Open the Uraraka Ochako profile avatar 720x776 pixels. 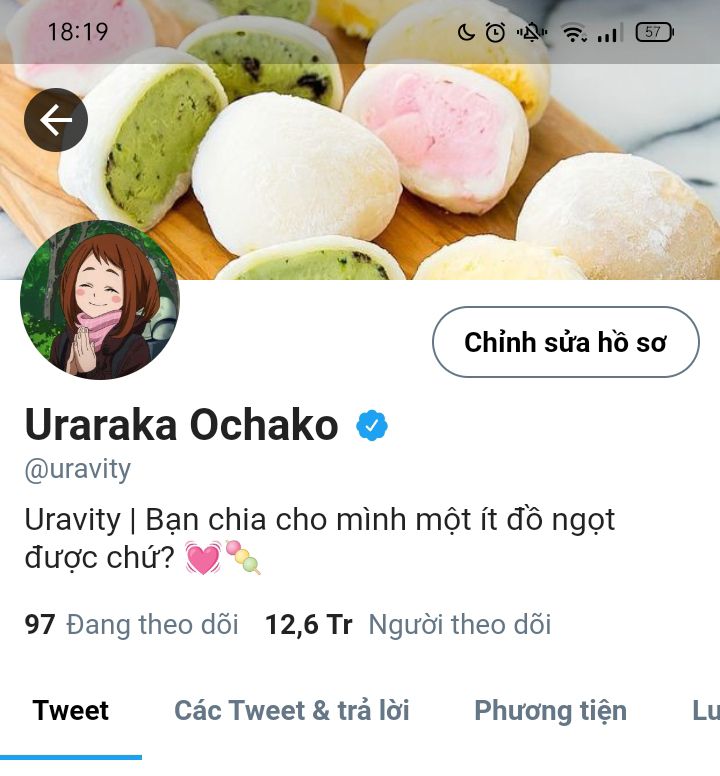tap(100, 300)
